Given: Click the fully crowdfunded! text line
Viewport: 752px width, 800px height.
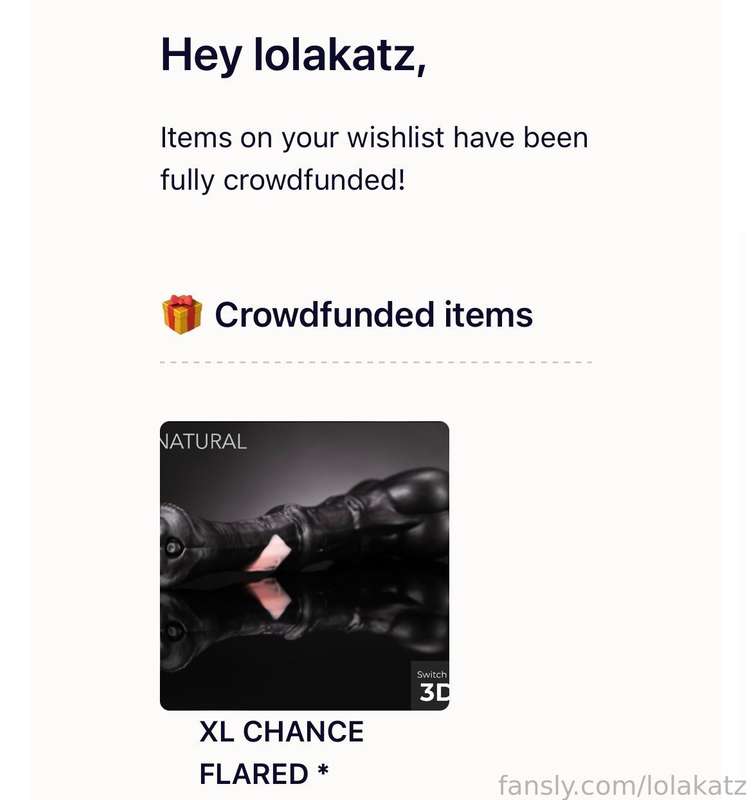Looking at the screenshot, I should coord(282,181).
